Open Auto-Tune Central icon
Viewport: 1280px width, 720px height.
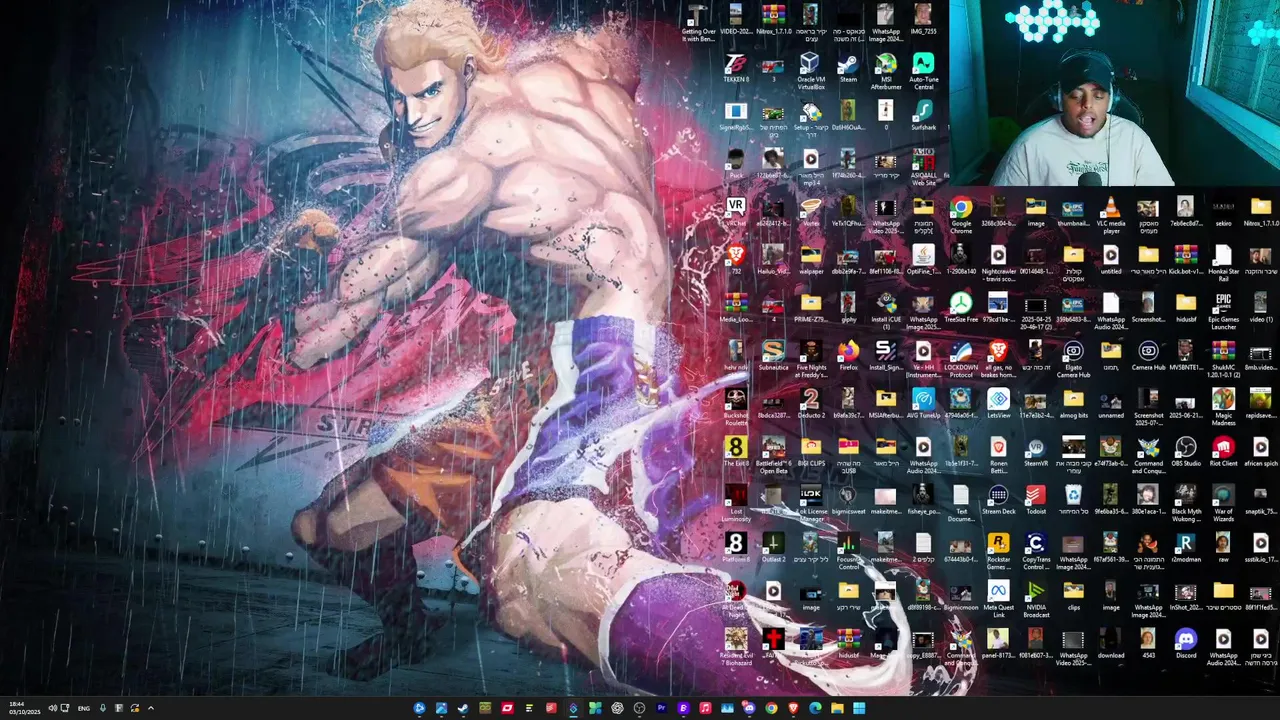point(923,73)
